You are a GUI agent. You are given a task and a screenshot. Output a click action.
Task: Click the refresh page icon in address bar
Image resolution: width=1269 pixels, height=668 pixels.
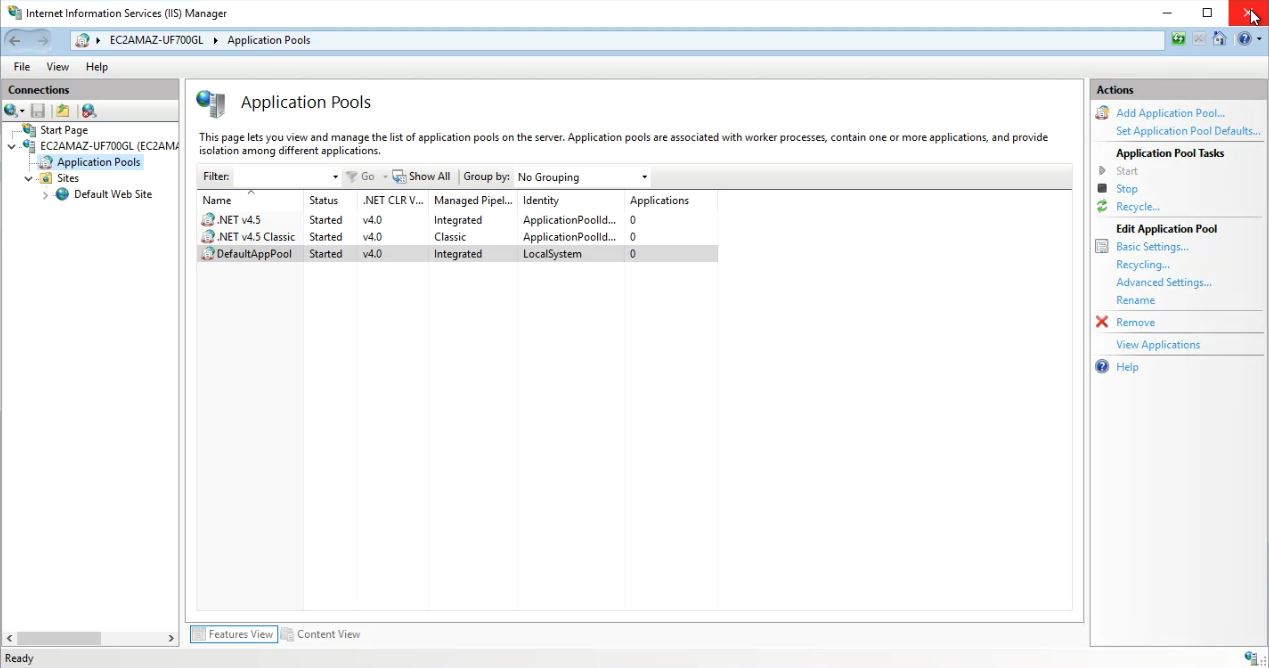(1179, 40)
